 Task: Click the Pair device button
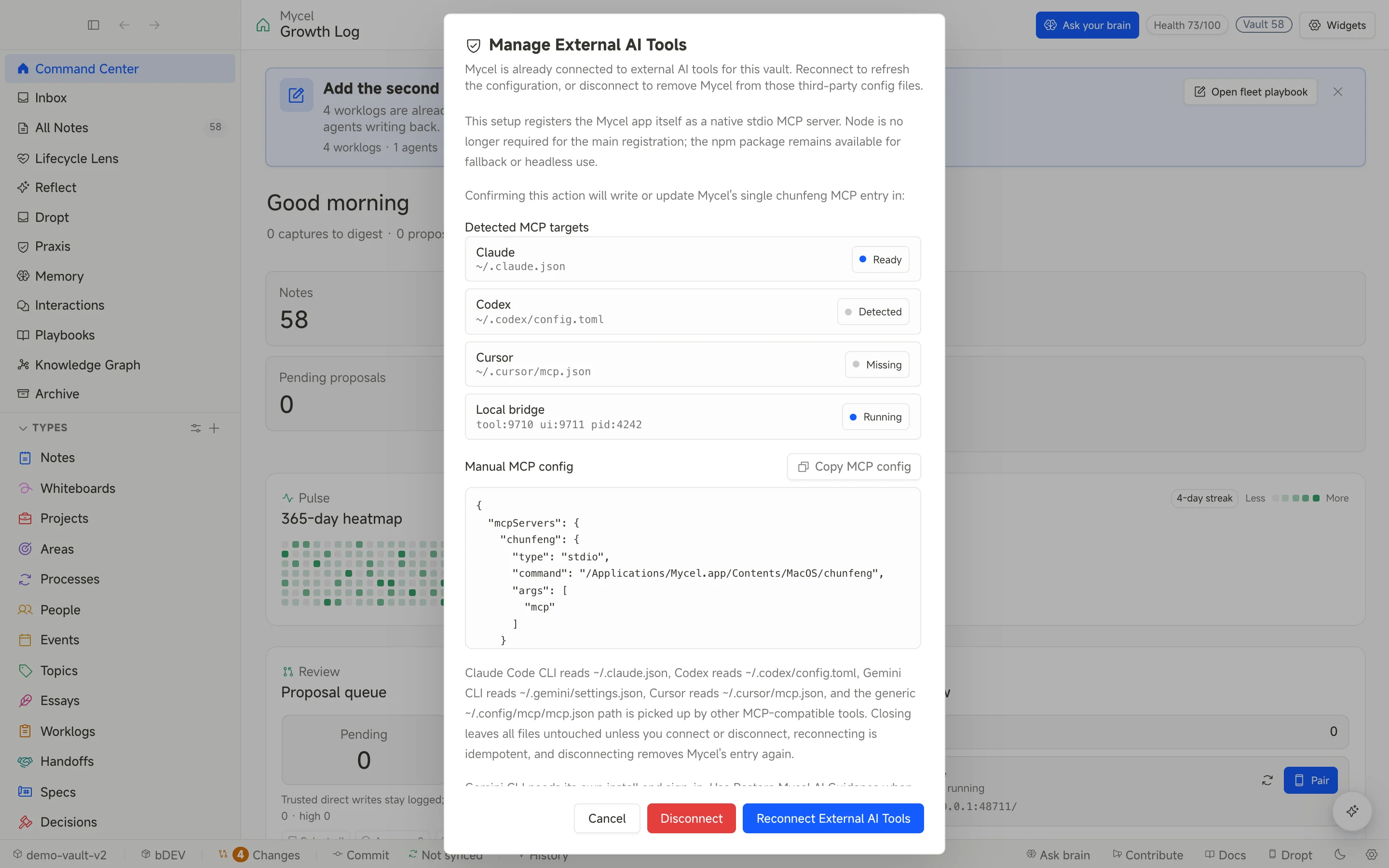1310,781
